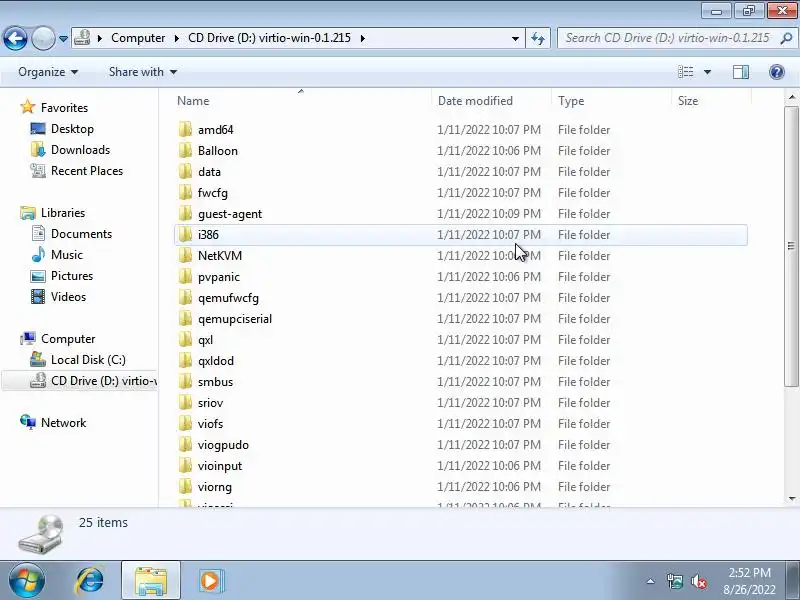Open Windows Media Player from taskbar
The width and height of the screenshot is (800, 600).
(209, 581)
